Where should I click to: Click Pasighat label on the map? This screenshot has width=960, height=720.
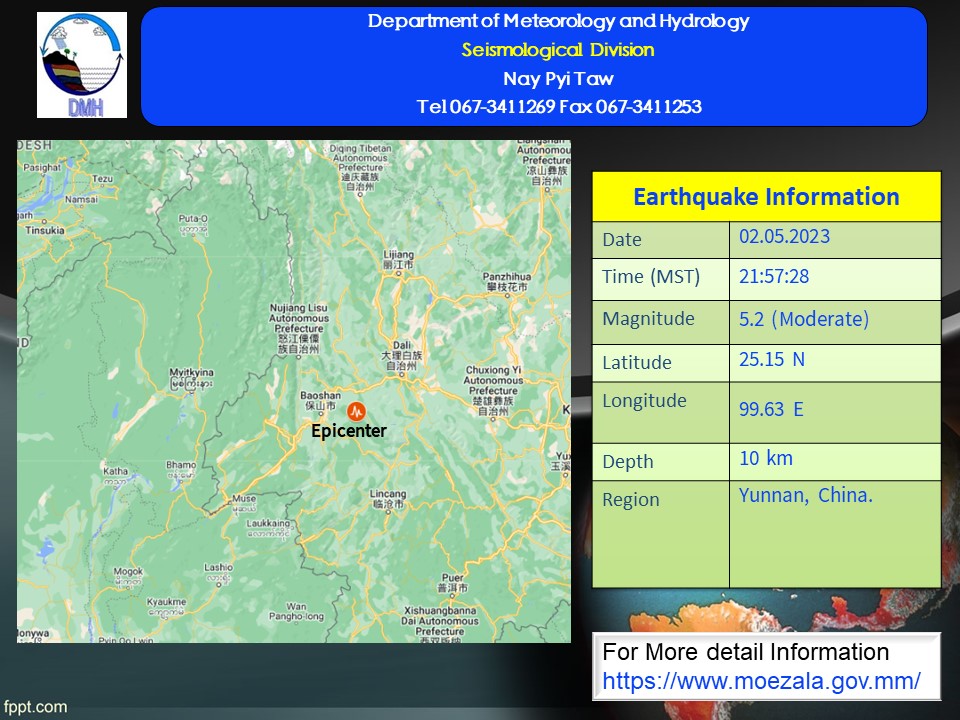(x=42, y=167)
